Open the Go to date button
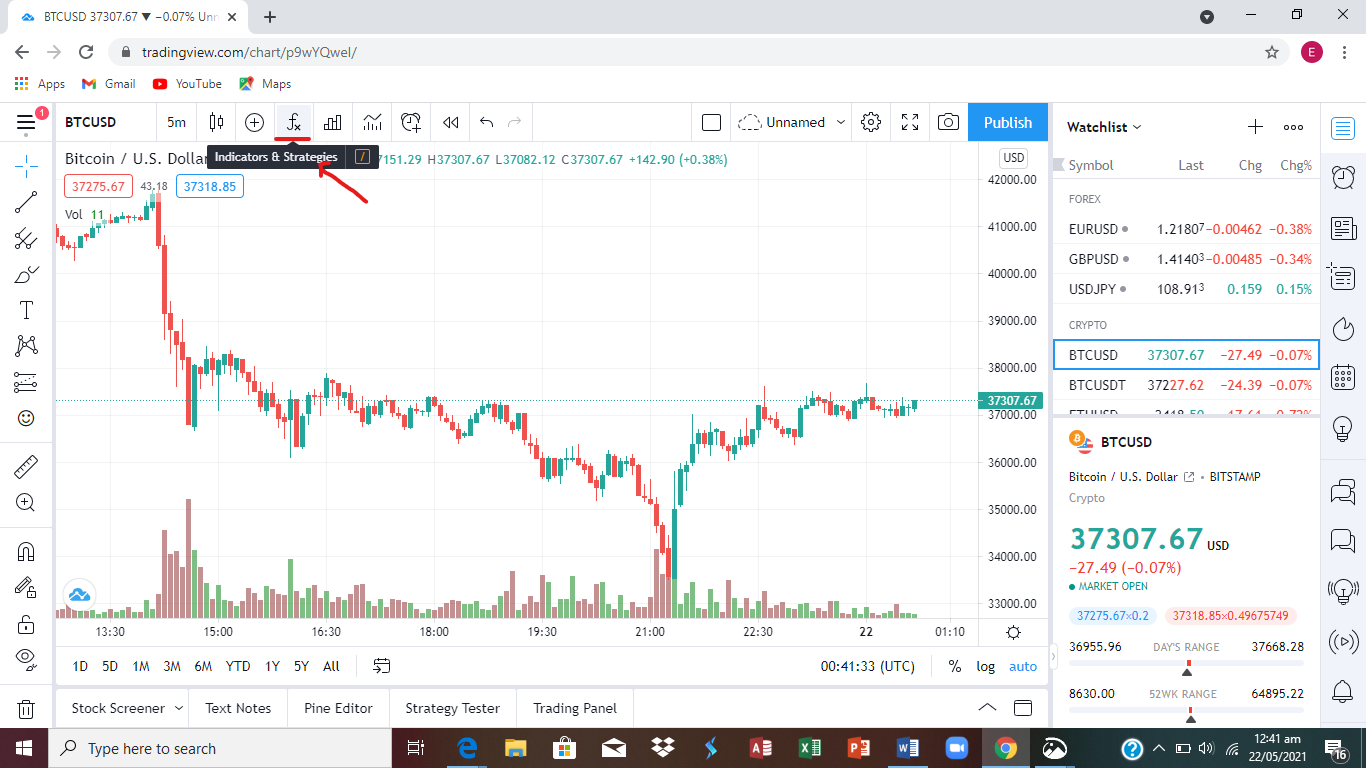 pos(381,666)
